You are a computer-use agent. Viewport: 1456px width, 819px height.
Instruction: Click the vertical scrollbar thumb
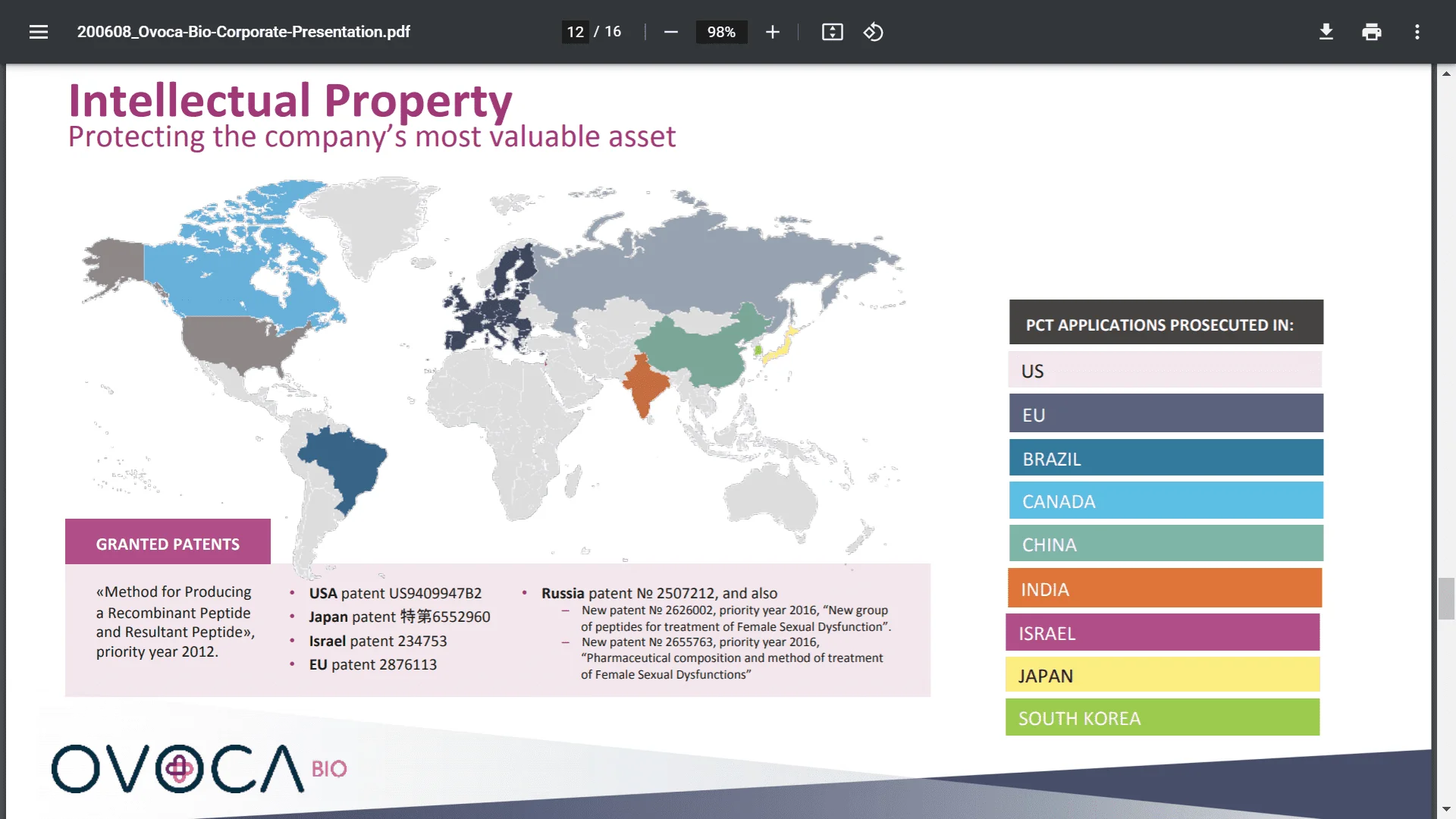[x=1446, y=598]
